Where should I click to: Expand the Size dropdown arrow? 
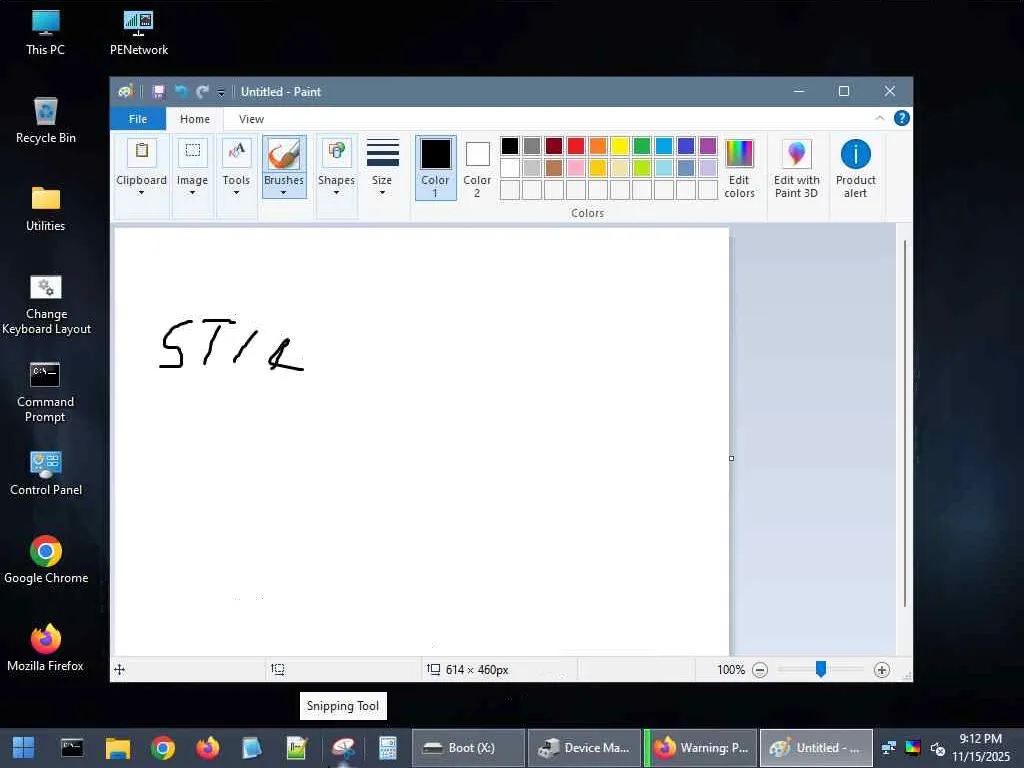[383, 193]
